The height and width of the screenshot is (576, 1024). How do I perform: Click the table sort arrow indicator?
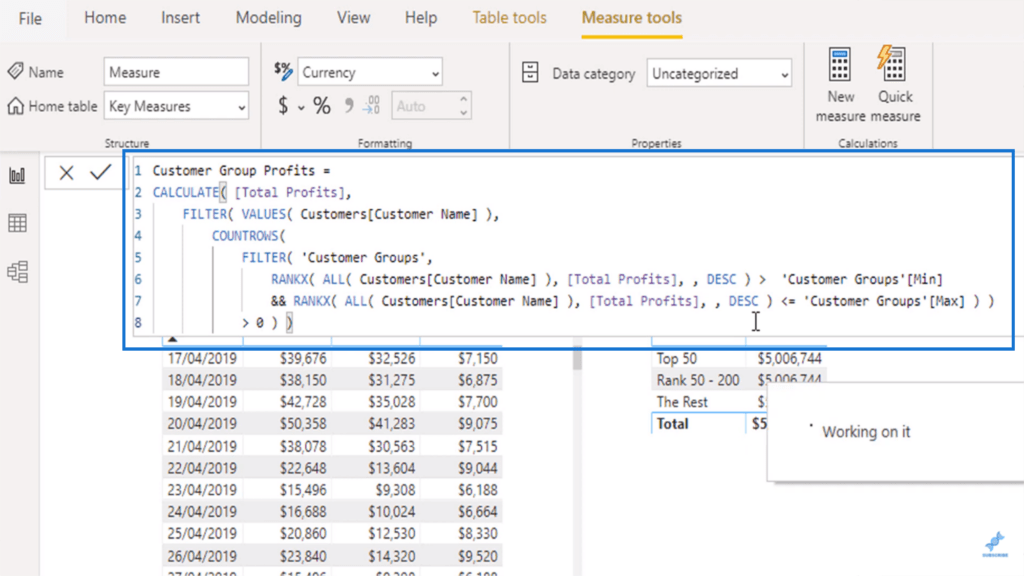pos(172,339)
